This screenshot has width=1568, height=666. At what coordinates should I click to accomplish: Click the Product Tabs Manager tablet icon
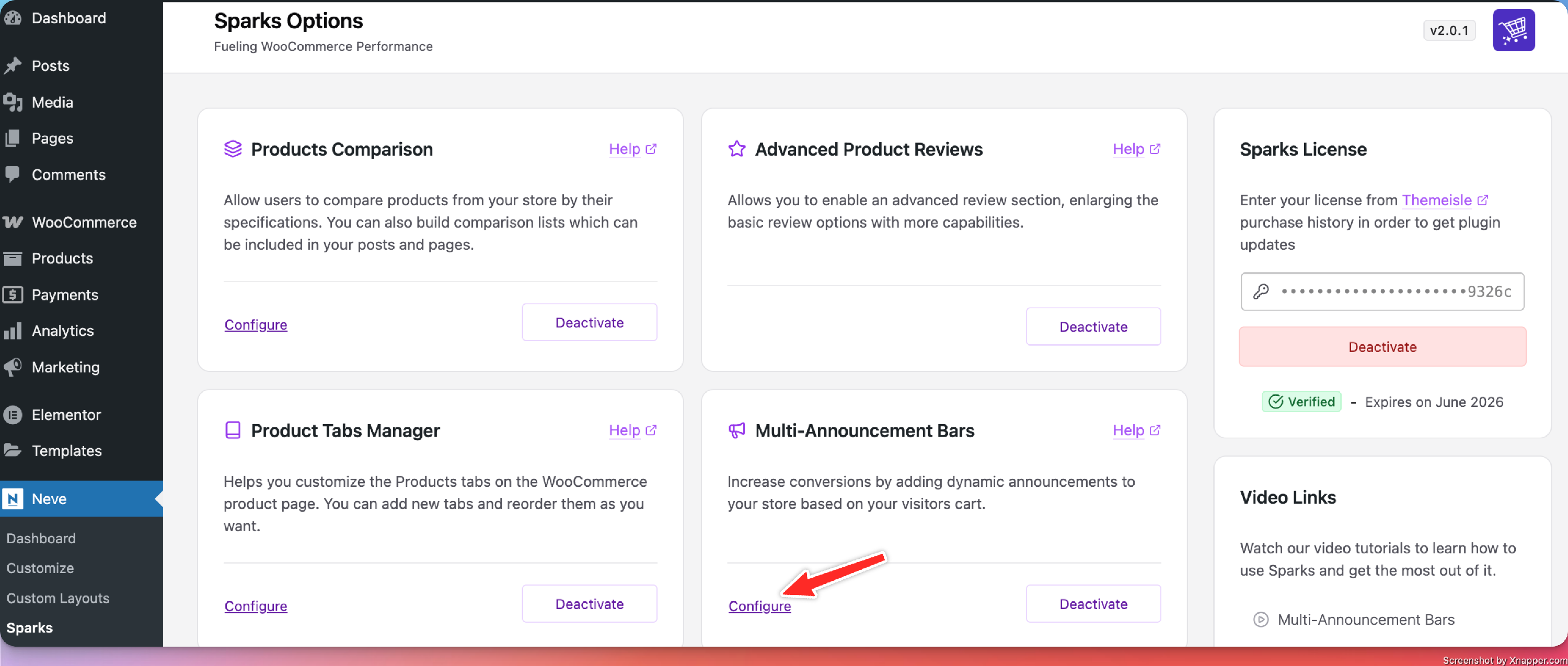(x=233, y=430)
